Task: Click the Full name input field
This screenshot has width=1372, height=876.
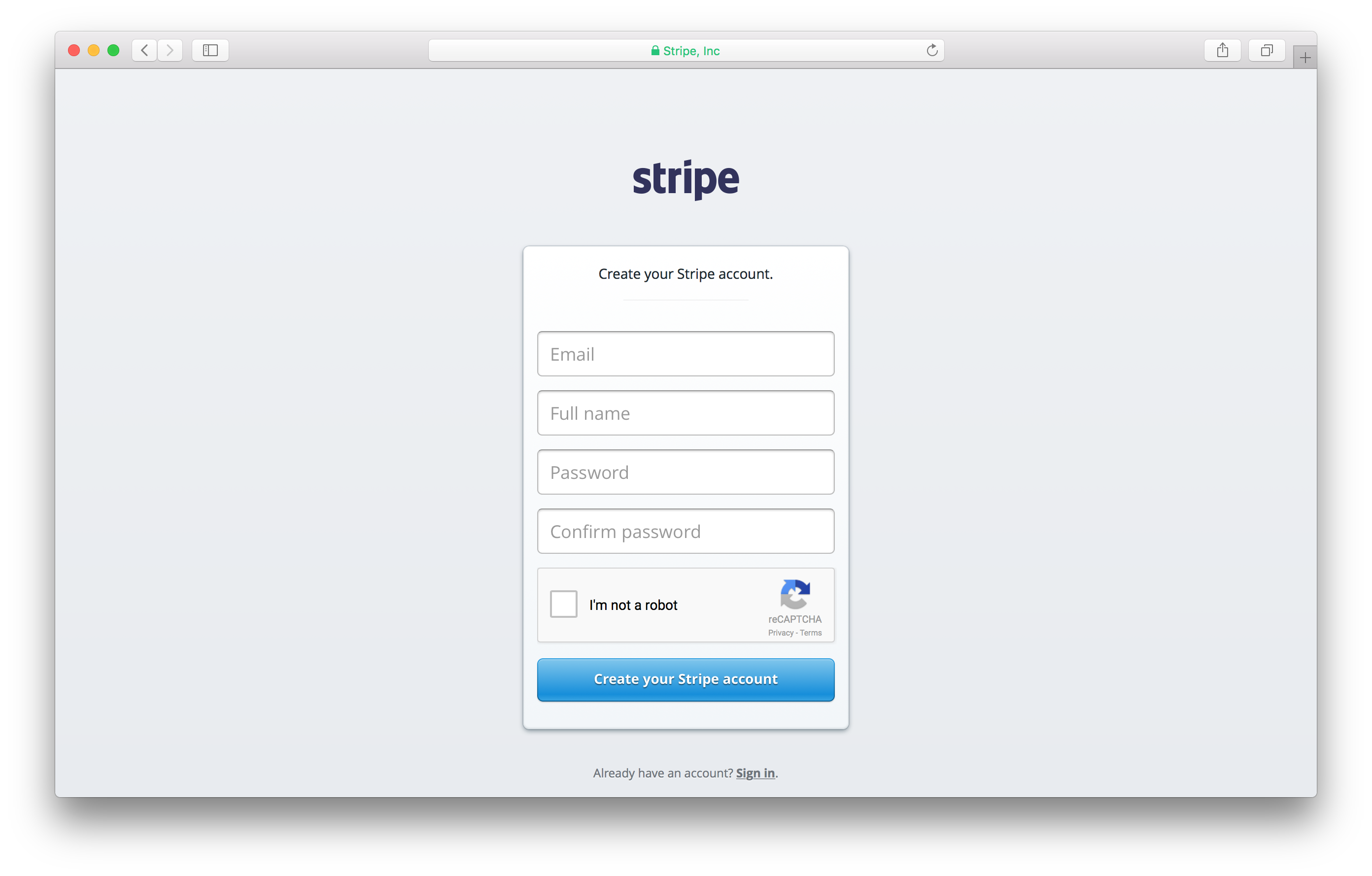Action: (686, 412)
